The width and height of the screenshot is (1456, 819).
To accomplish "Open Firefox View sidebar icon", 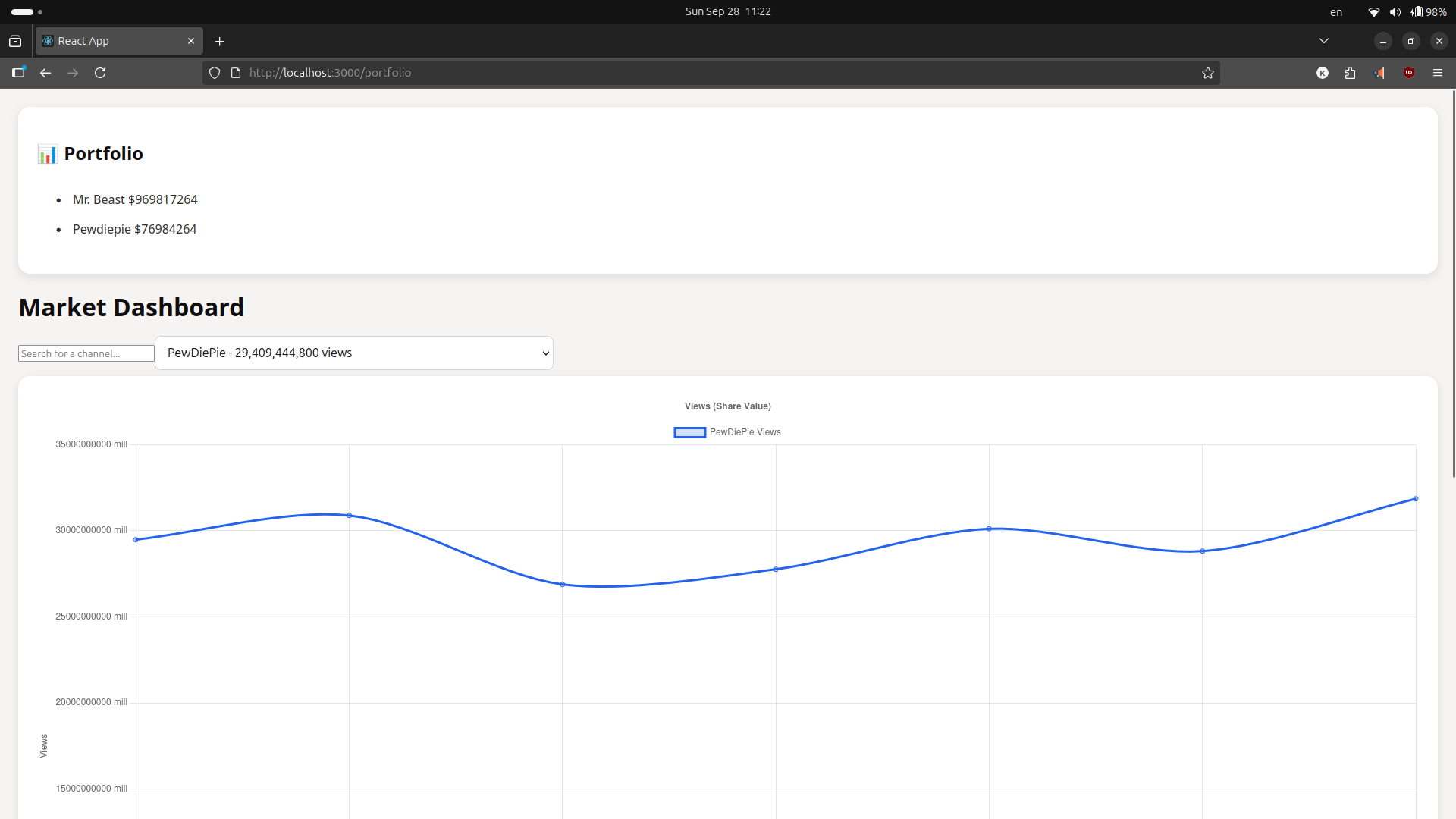I will click(18, 73).
